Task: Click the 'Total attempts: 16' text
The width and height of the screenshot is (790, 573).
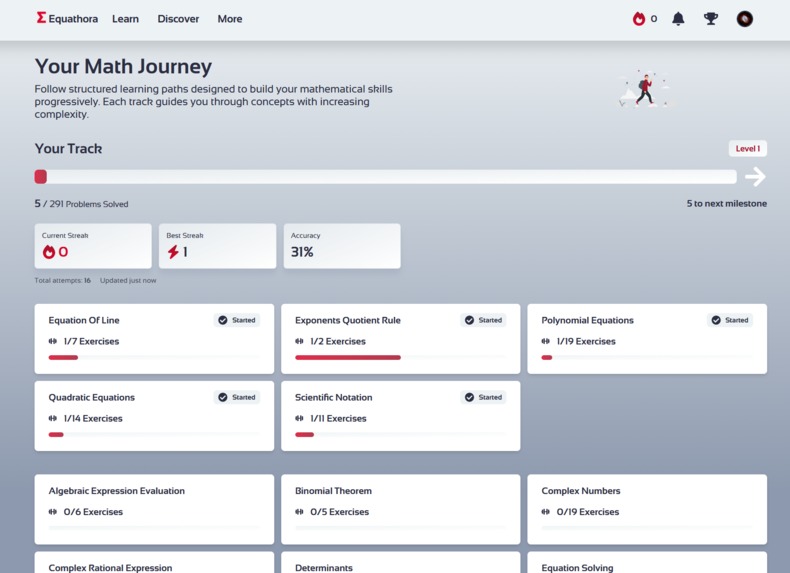Action: (62, 280)
